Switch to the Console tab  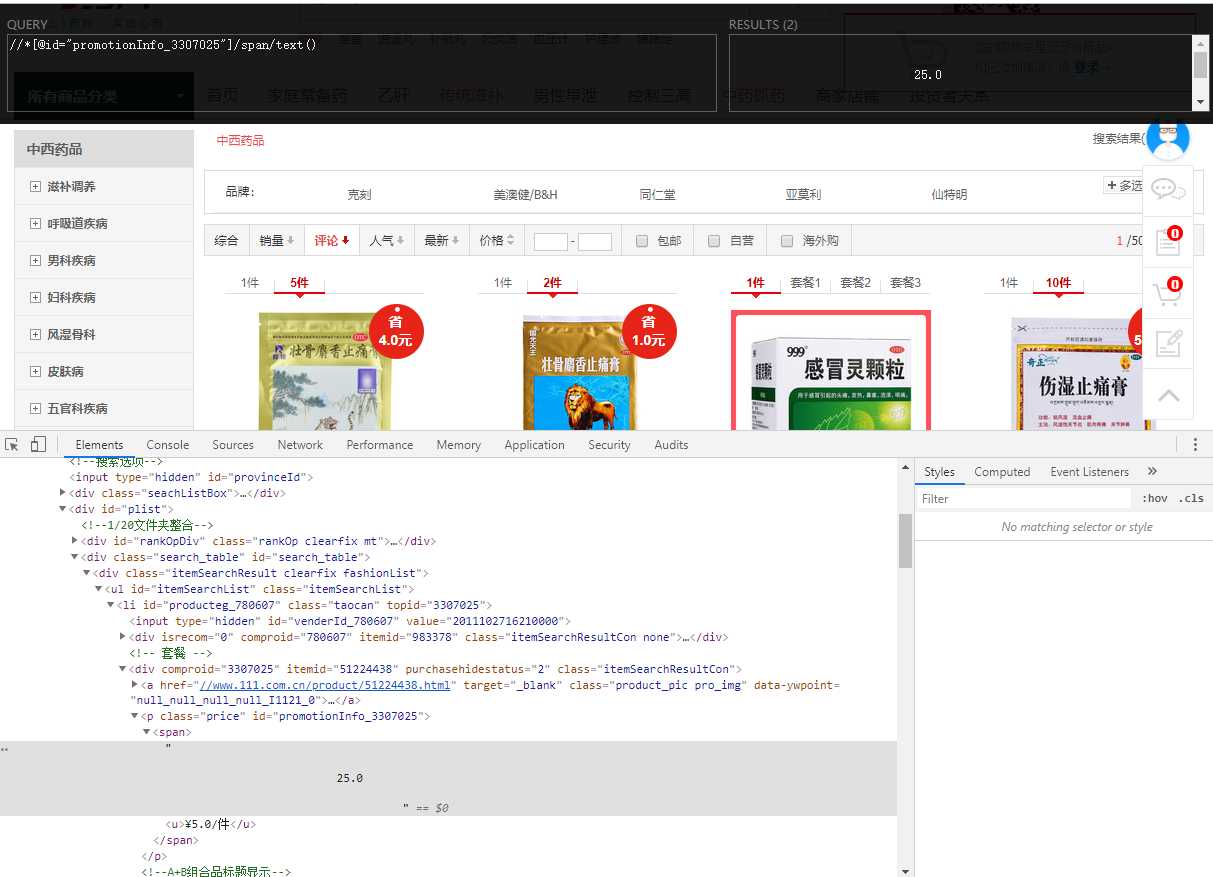pos(167,445)
